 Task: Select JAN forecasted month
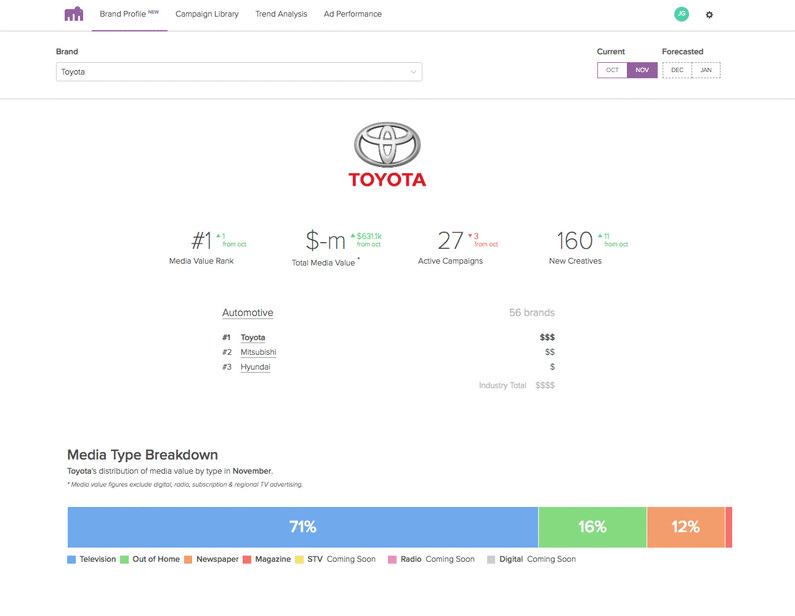[x=706, y=70]
